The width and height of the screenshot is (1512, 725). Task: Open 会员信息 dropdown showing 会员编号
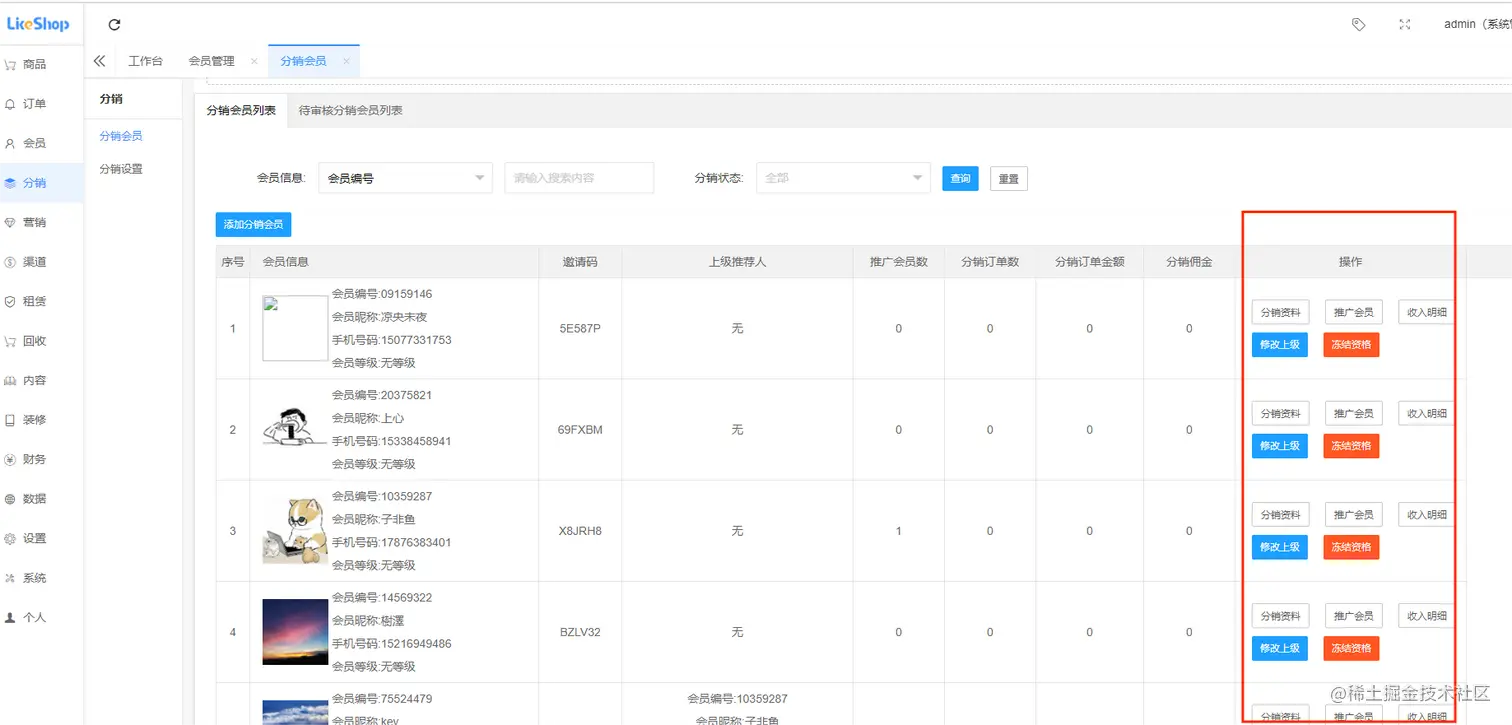coord(406,178)
